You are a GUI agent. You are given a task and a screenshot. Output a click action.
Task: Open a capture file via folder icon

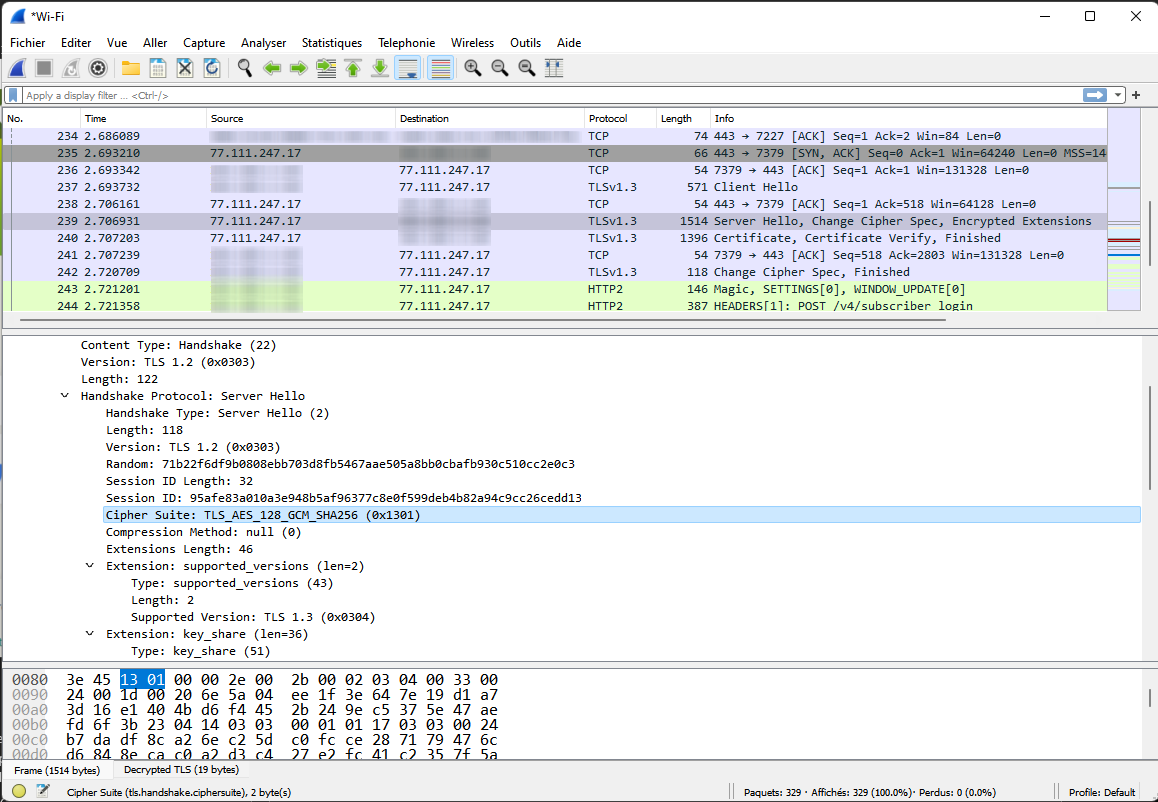(x=131, y=69)
